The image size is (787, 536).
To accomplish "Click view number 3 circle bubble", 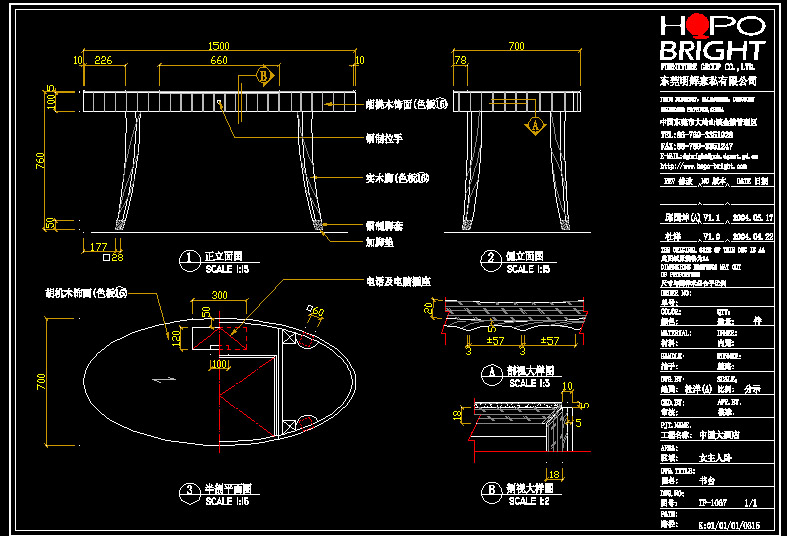I will [190, 493].
